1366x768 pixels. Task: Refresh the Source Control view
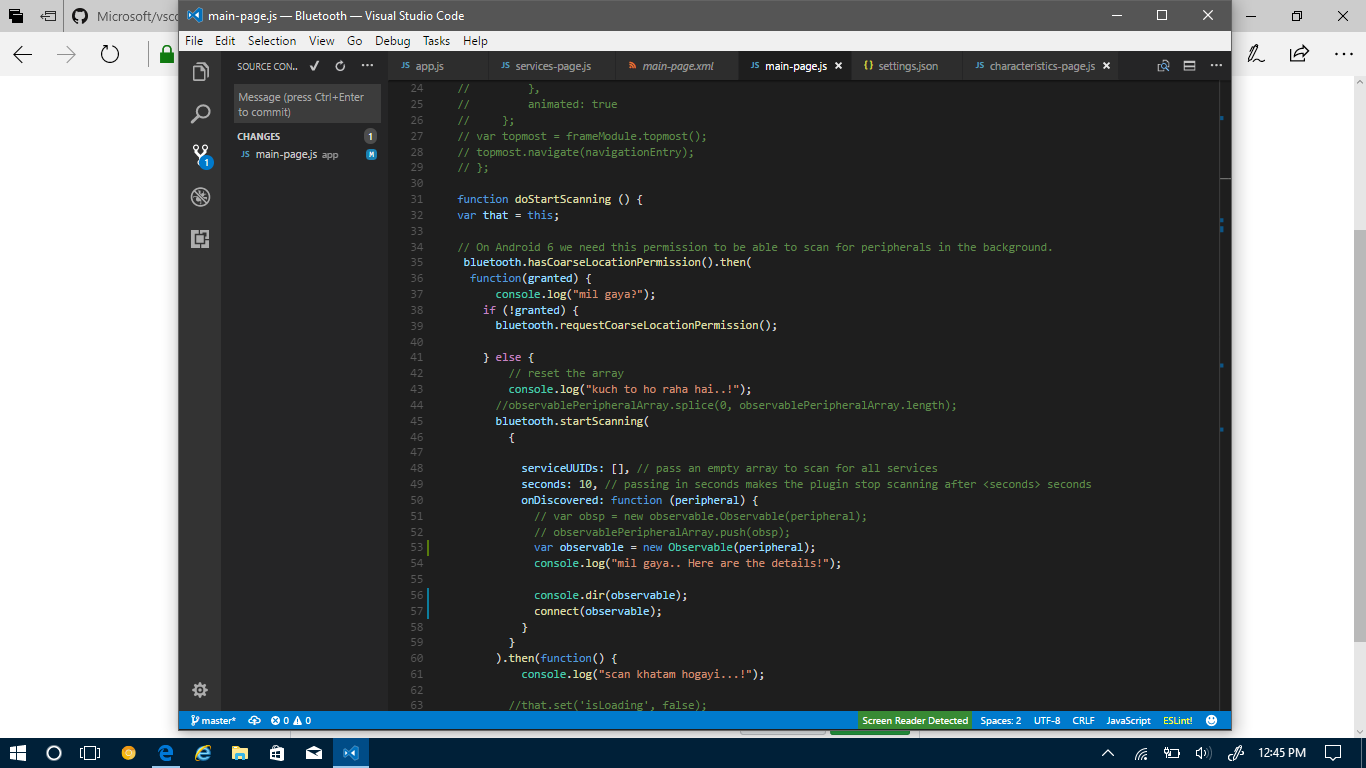pyautogui.click(x=340, y=65)
